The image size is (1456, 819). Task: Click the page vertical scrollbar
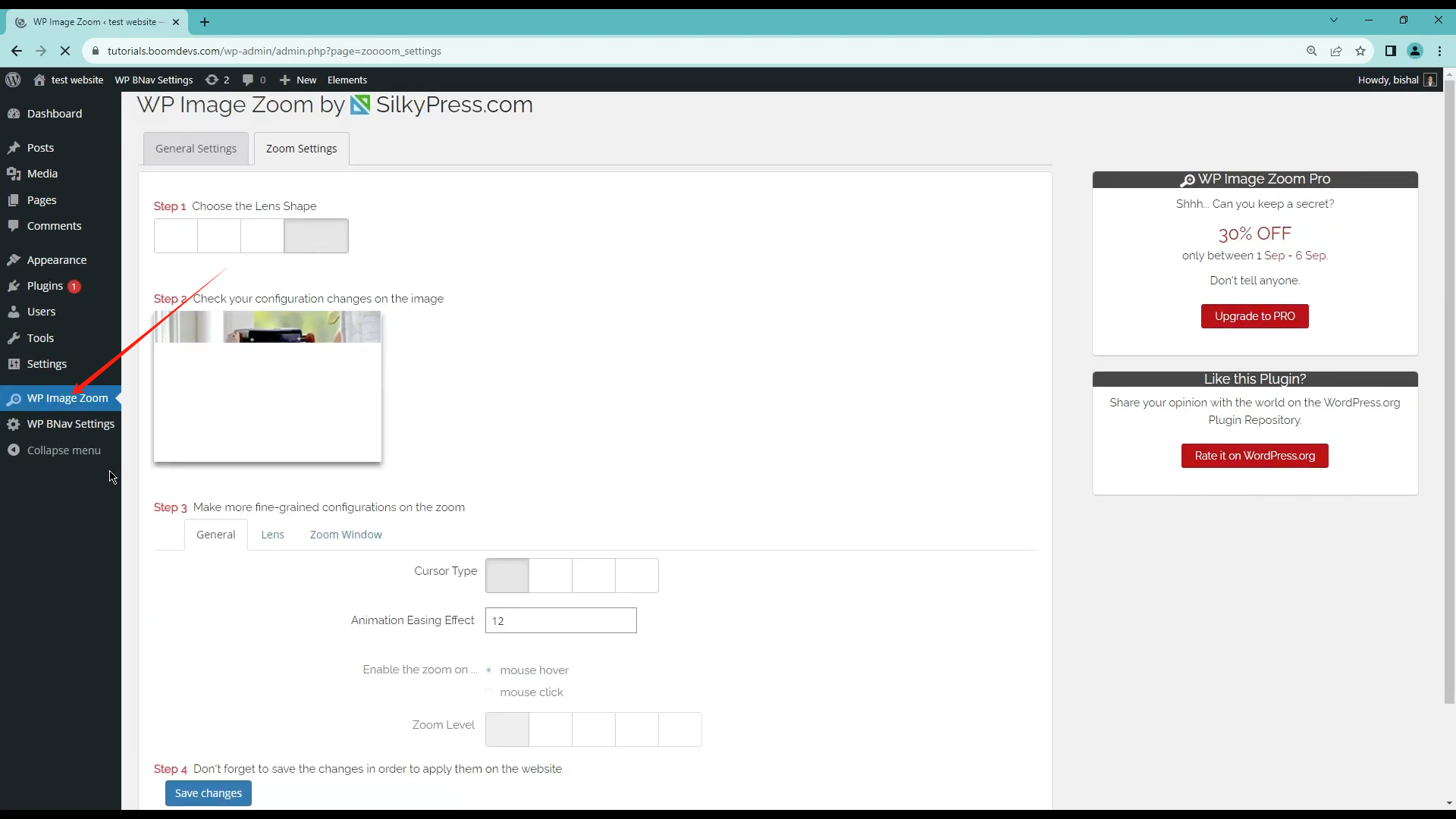coord(1449,379)
